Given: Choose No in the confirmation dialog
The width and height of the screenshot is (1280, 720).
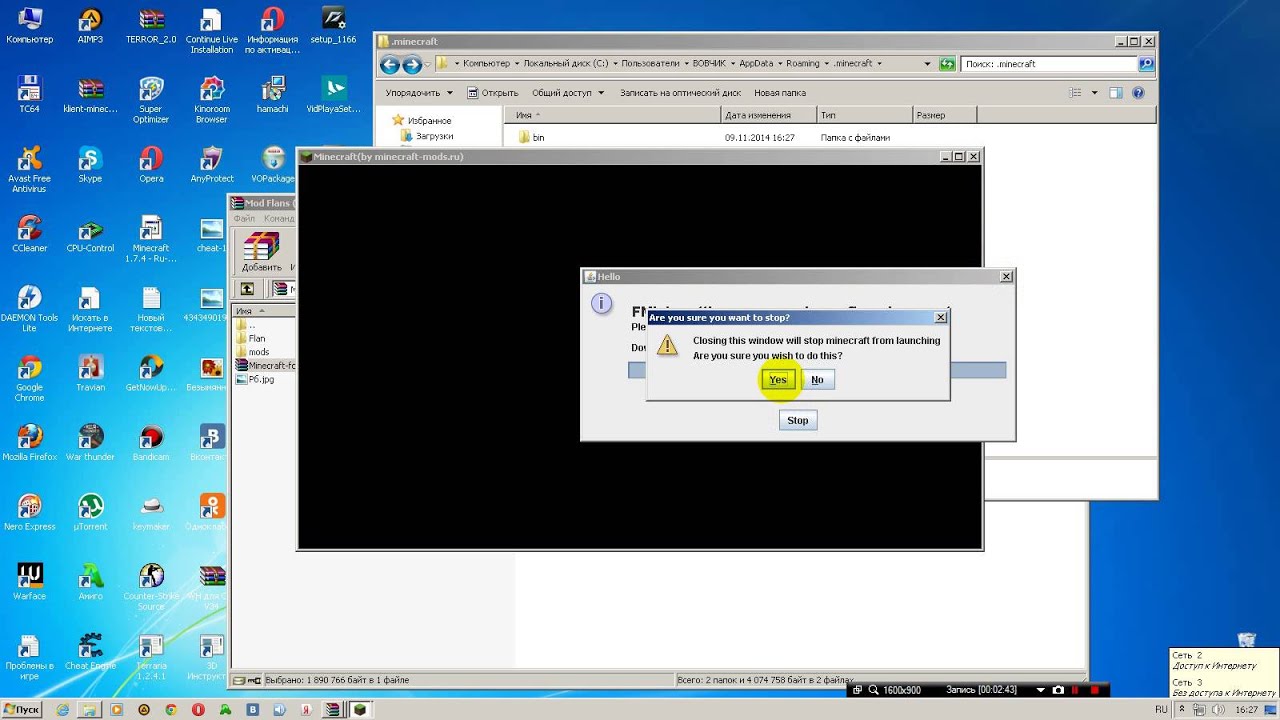Looking at the screenshot, I should coord(817,380).
